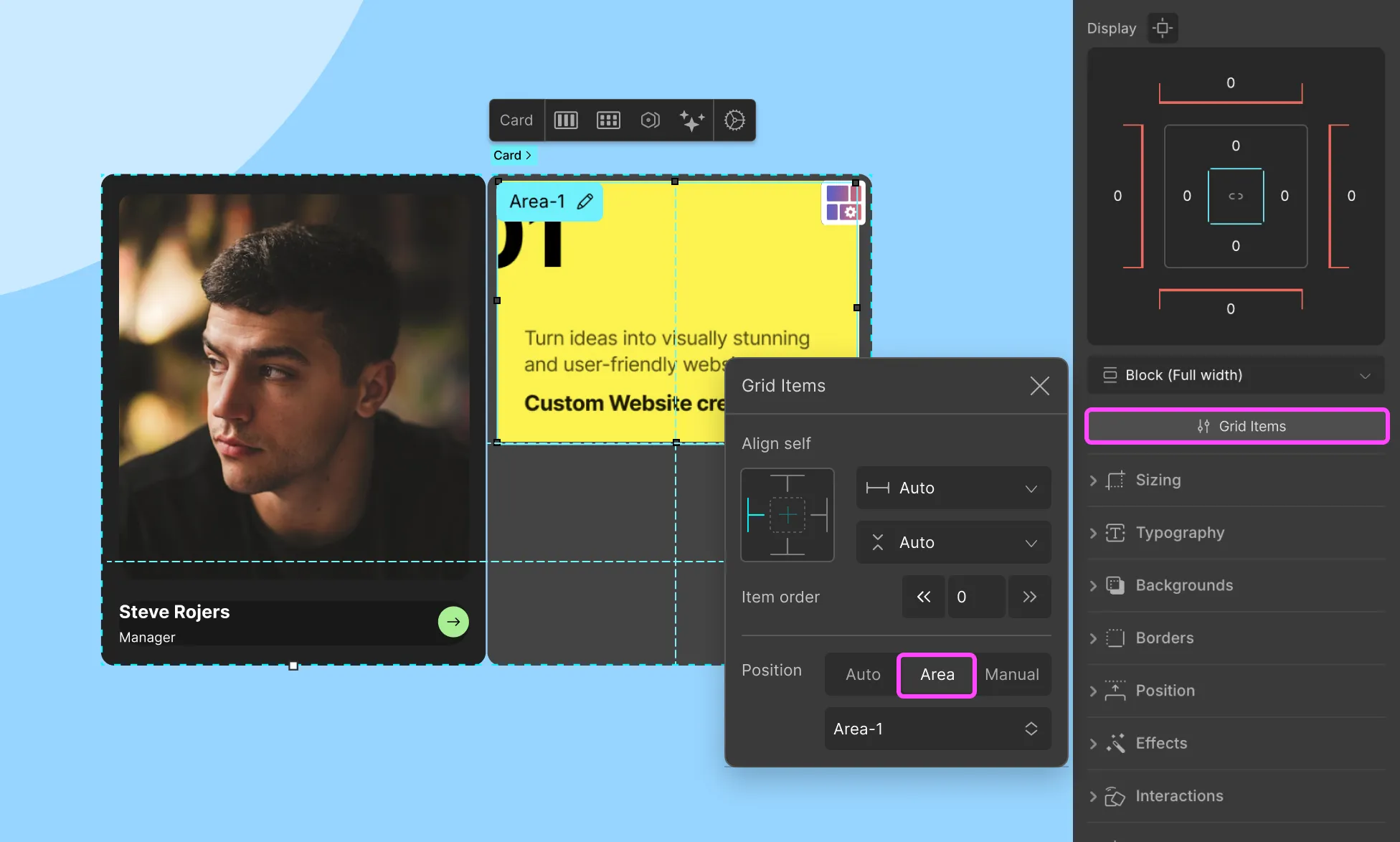
Task: Click the top padding value 0
Action: [1236, 146]
